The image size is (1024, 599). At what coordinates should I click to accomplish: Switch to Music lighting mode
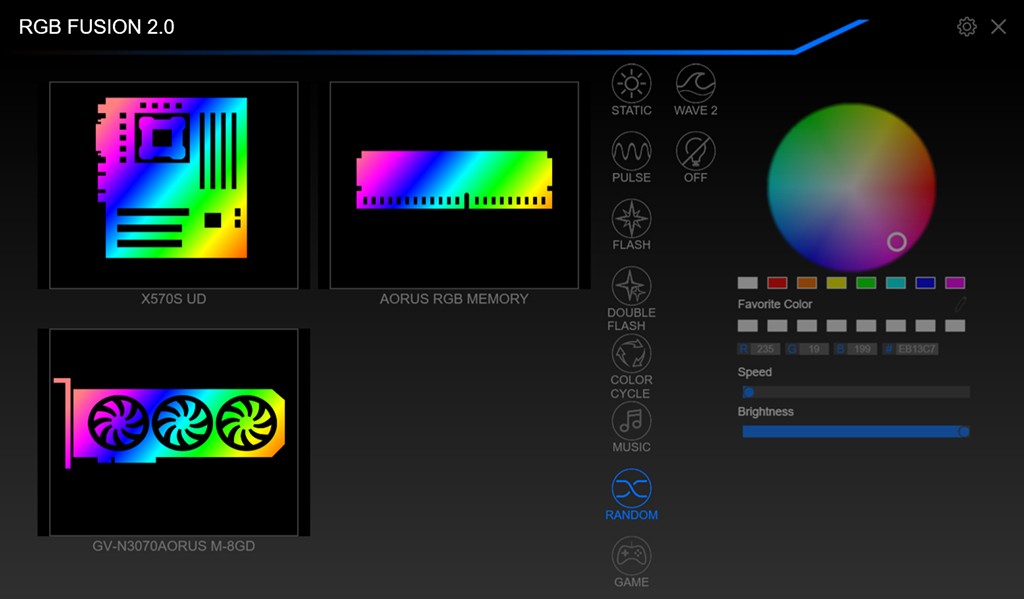(631, 421)
